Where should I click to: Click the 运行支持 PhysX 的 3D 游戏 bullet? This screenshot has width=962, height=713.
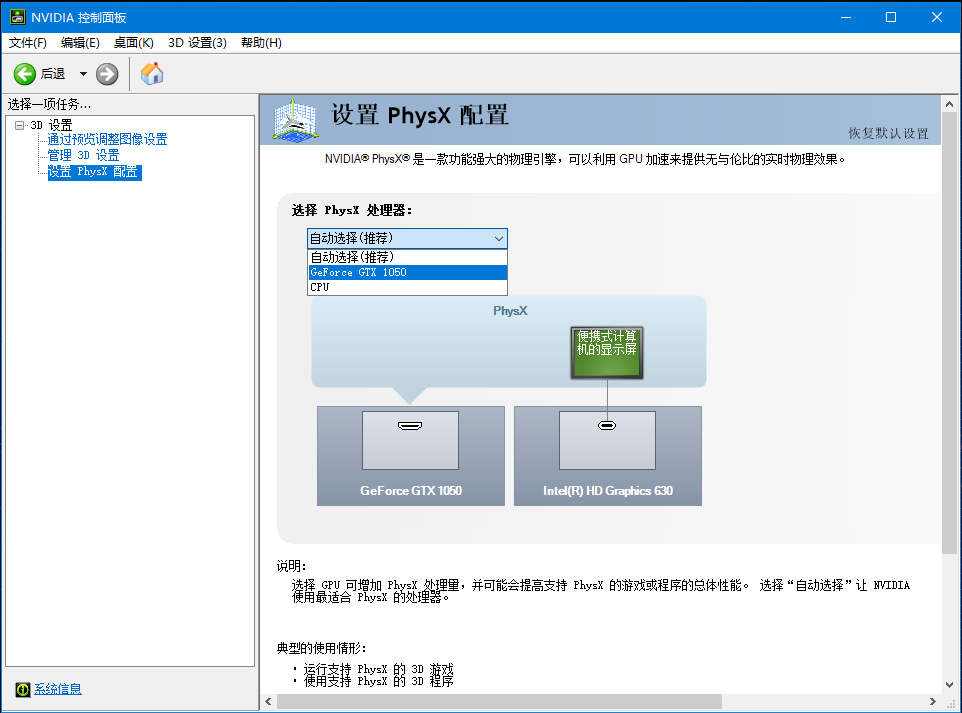[378, 669]
